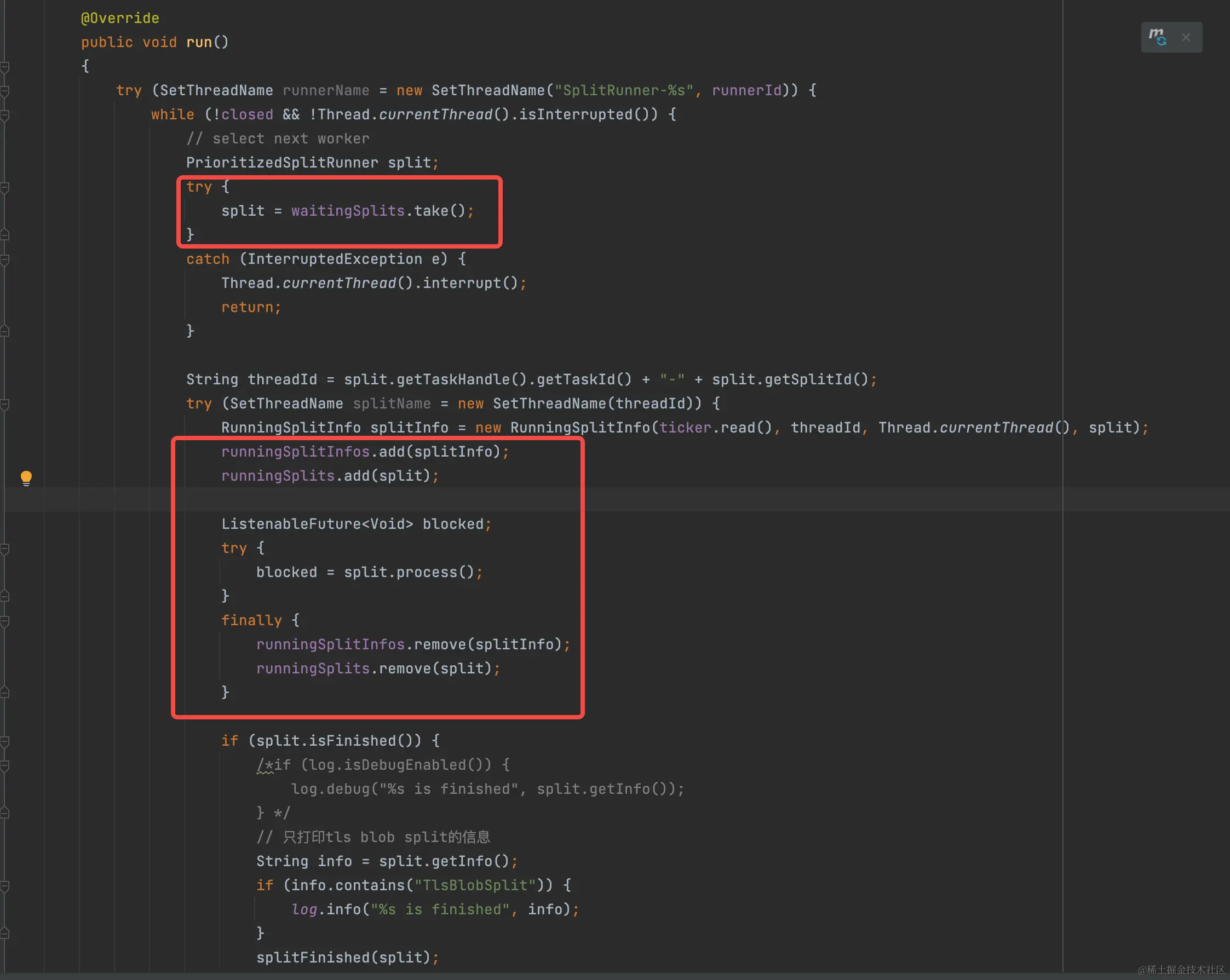Image resolution: width=1230 pixels, height=980 pixels.
Task: Fold the try SetThreadName splitName block
Action: tap(4, 404)
